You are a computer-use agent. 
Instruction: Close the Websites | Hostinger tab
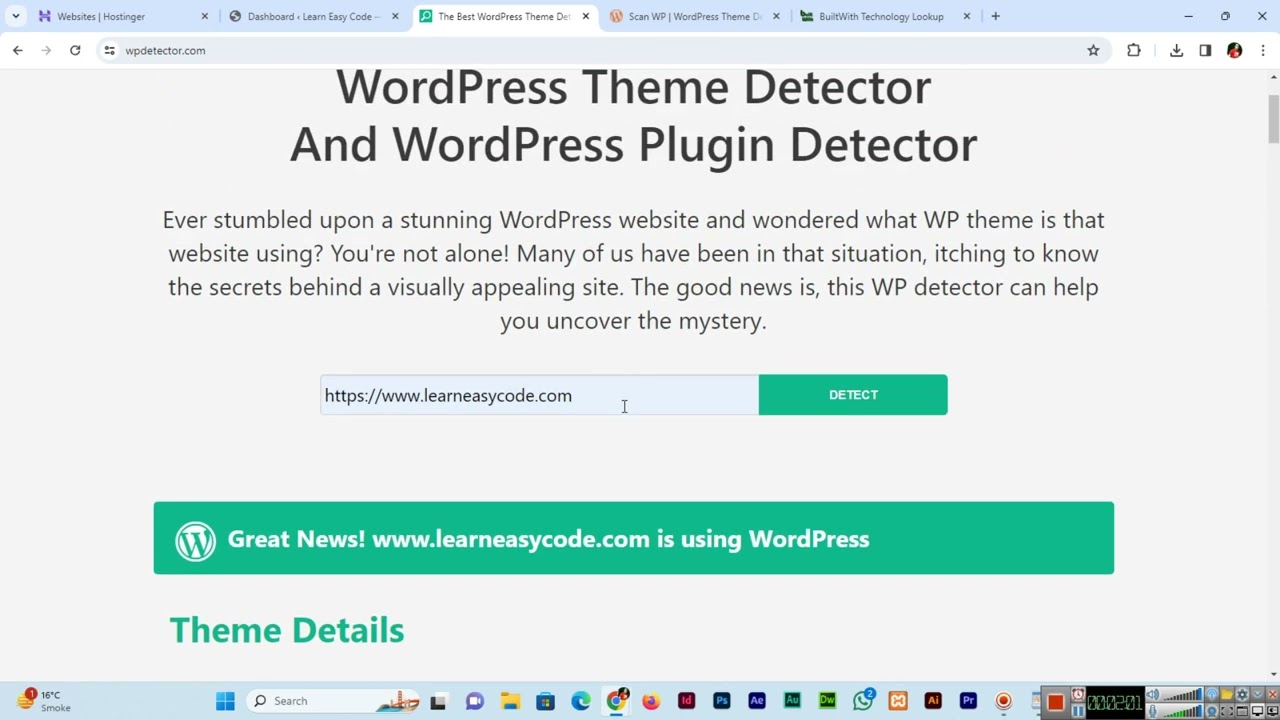click(205, 16)
